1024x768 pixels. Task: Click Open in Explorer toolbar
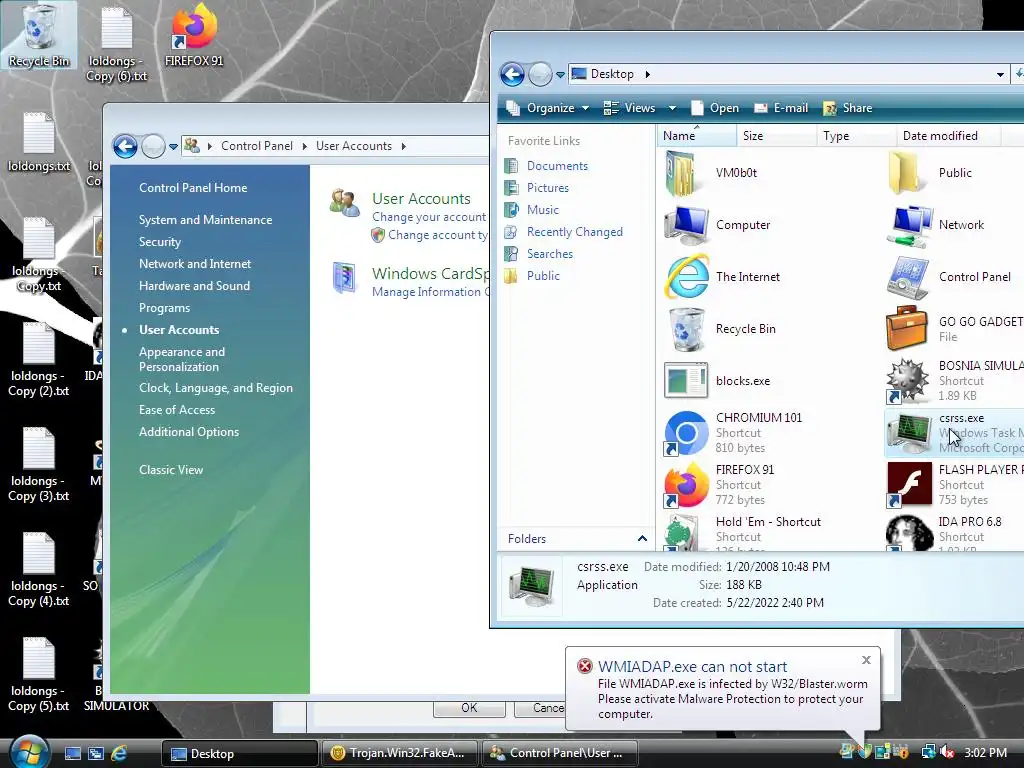point(715,108)
